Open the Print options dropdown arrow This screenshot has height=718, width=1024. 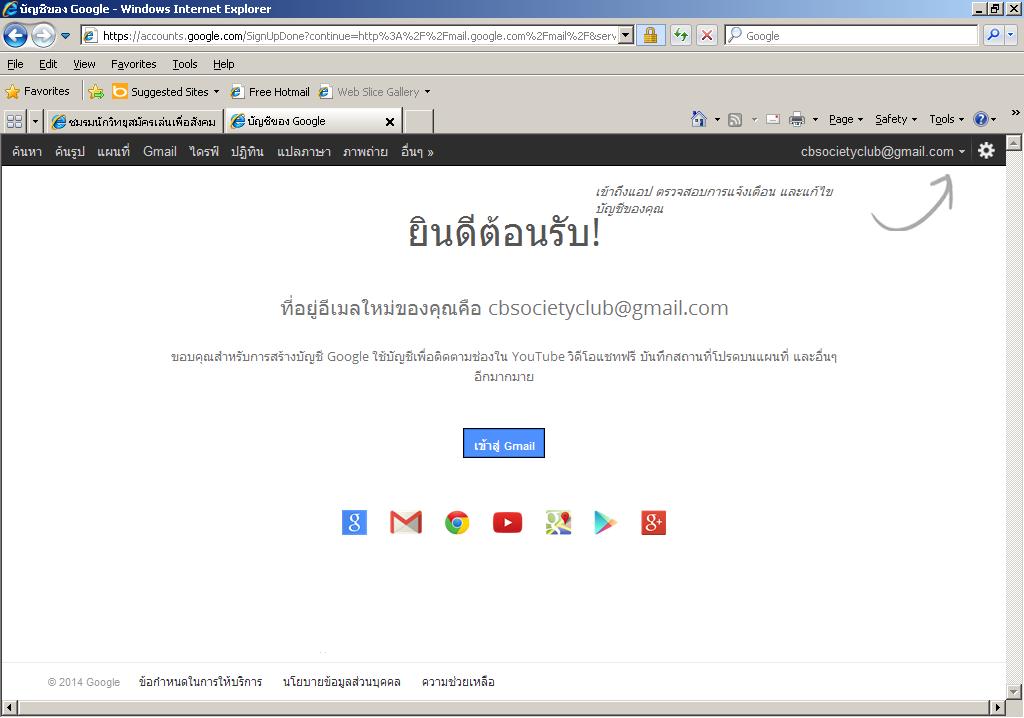pos(815,120)
